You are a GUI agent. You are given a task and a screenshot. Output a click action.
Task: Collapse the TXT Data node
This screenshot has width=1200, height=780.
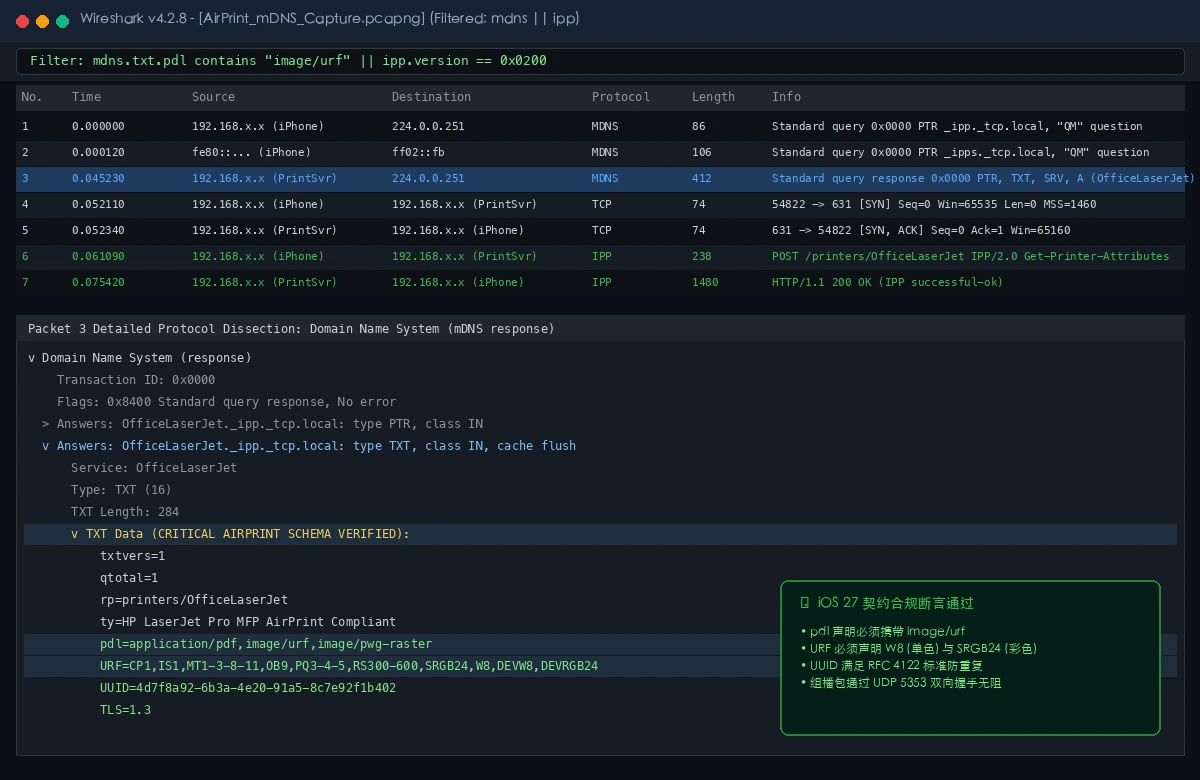(74, 534)
